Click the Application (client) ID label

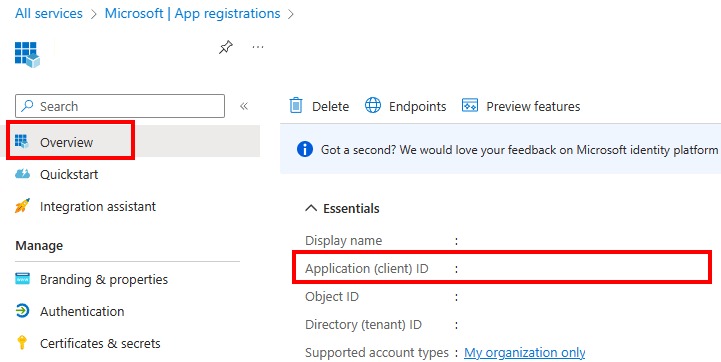pos(366,269)
